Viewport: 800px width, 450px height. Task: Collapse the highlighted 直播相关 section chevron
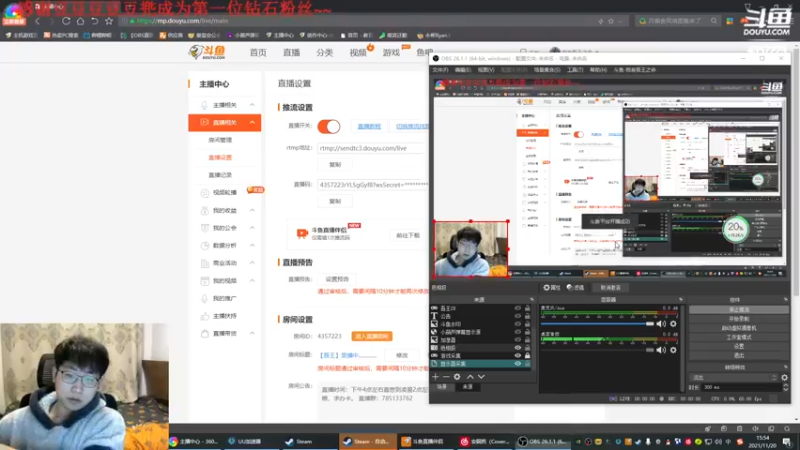(x=252, y=122)
